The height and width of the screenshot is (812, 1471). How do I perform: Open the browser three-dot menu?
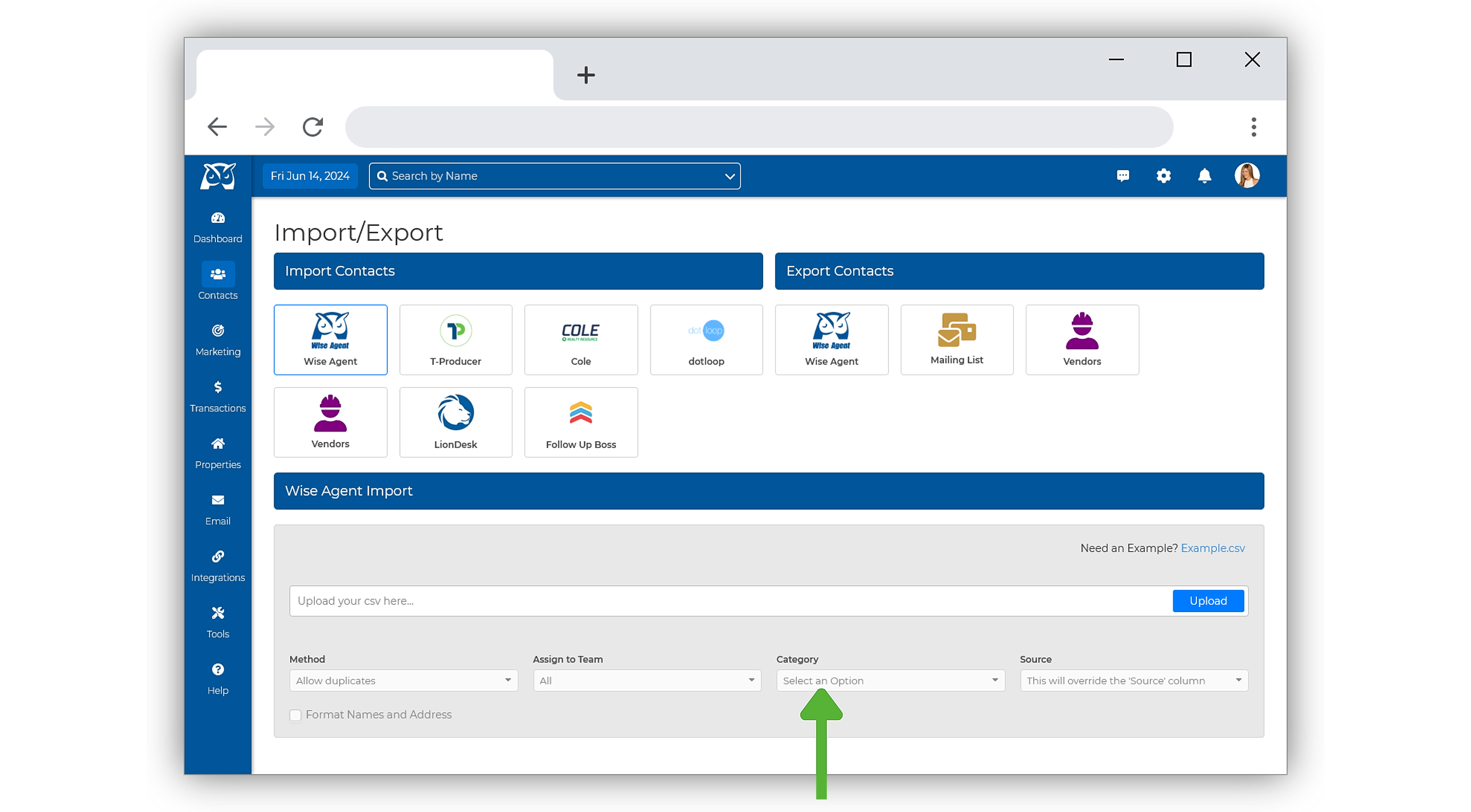click(1254, 127)
